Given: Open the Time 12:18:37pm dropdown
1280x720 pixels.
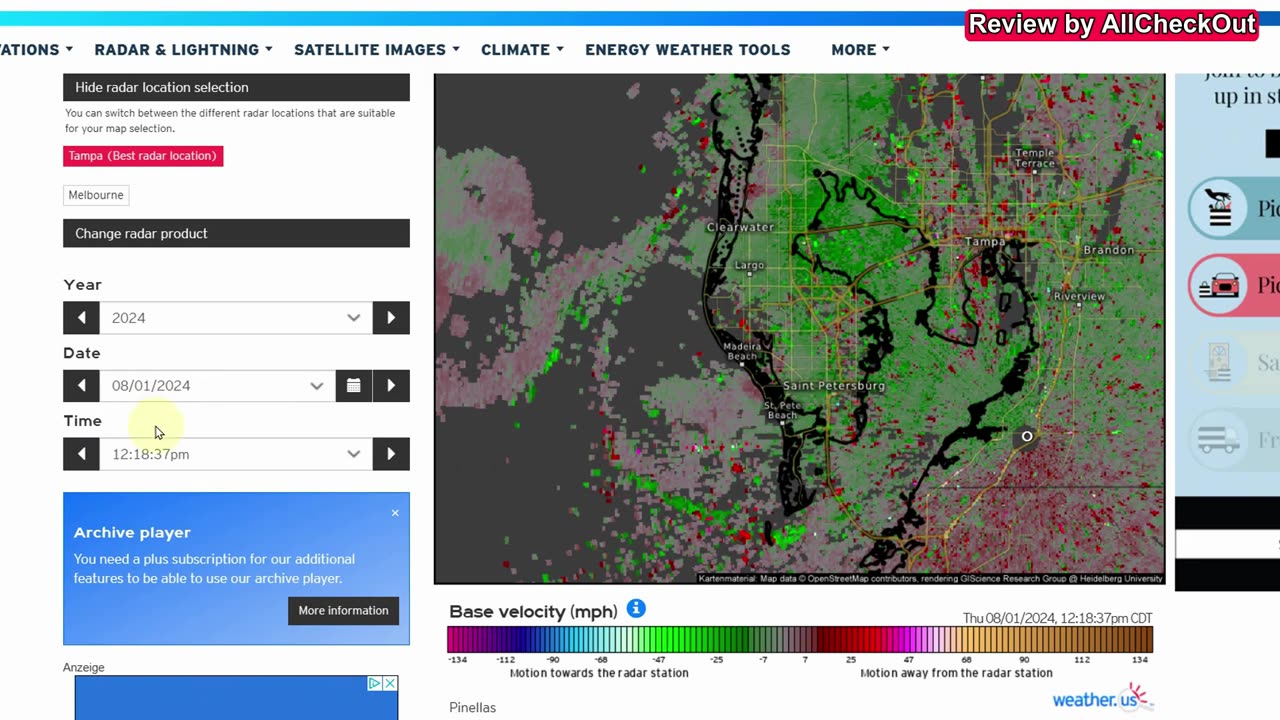Looking at the screenshot, I should (x=236, y=454).
